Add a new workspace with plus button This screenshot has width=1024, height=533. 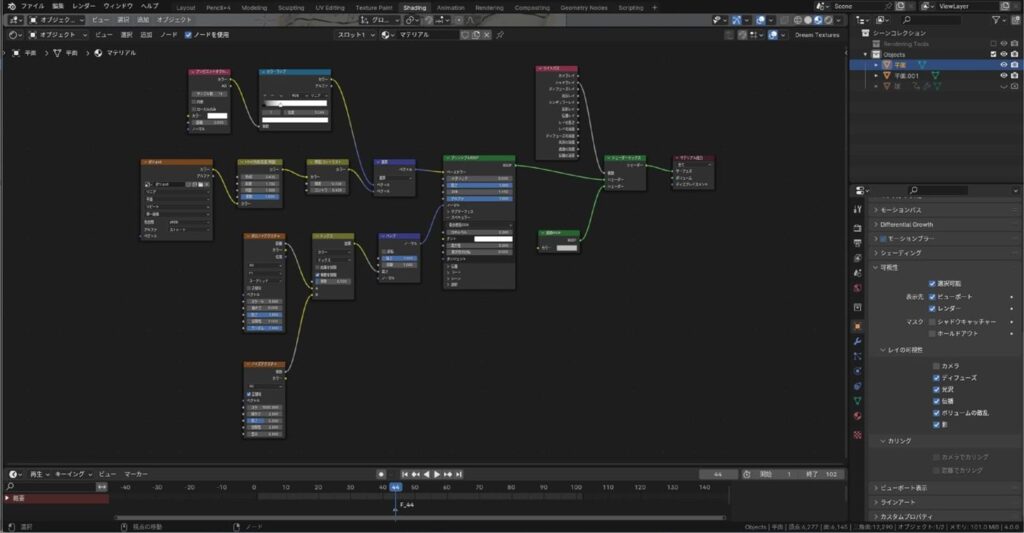[x=655, y=8]
